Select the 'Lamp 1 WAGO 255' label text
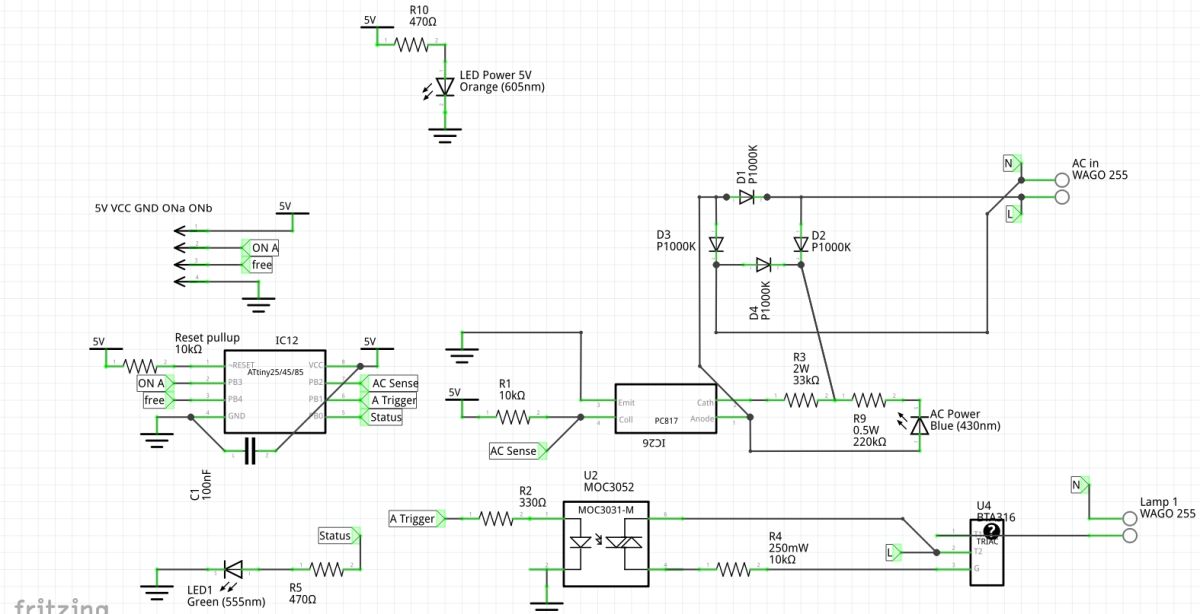 1168,508
